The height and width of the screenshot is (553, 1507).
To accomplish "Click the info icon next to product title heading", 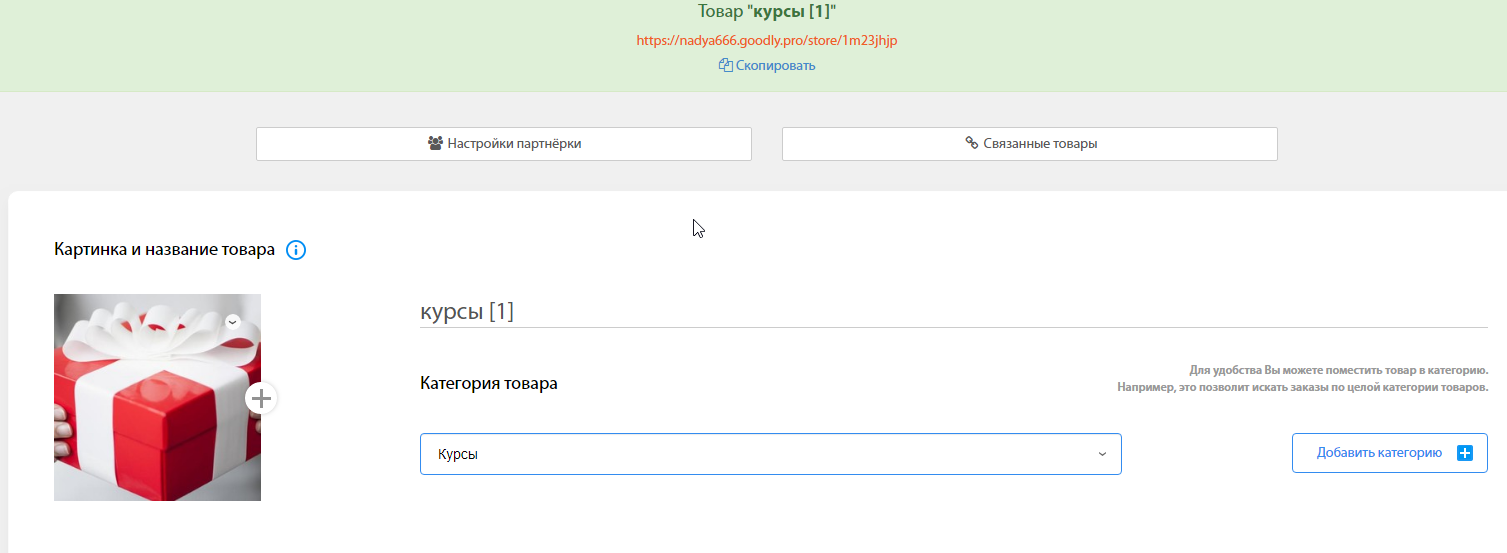I will point(296,250).
